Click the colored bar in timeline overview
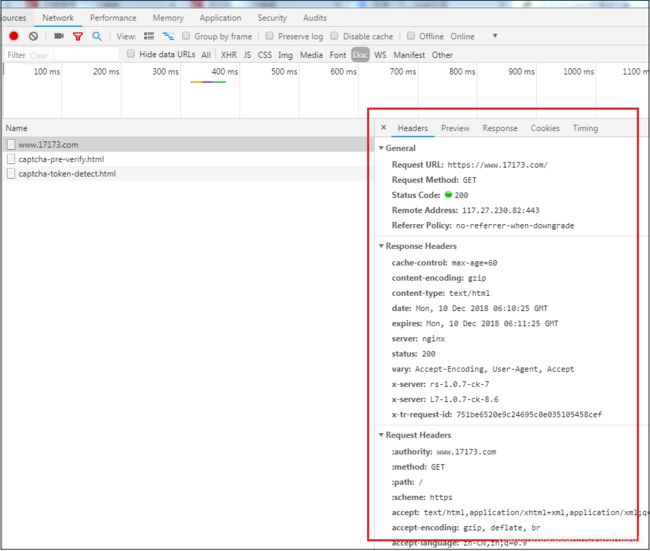The height and width of the screenshot is (551, 650). 208,82
